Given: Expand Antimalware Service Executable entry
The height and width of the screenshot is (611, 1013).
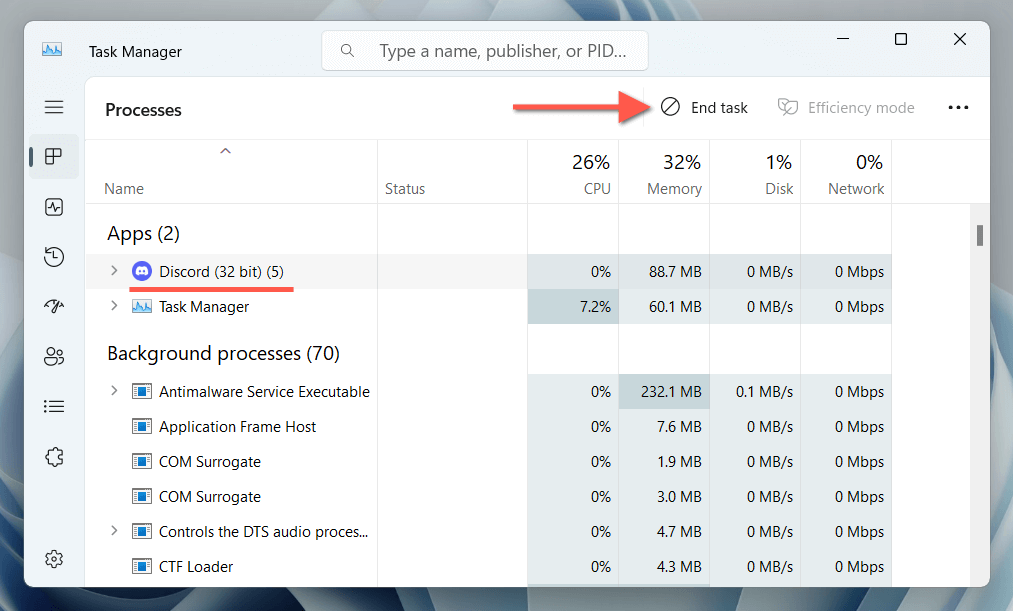Looking at the screenshot, I should (114, 391).
